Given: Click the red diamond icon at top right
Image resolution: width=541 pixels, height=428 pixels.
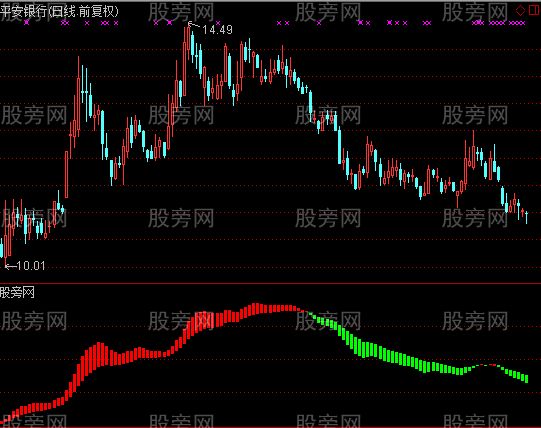Looking at the screenshot, I should coord(520,11).
